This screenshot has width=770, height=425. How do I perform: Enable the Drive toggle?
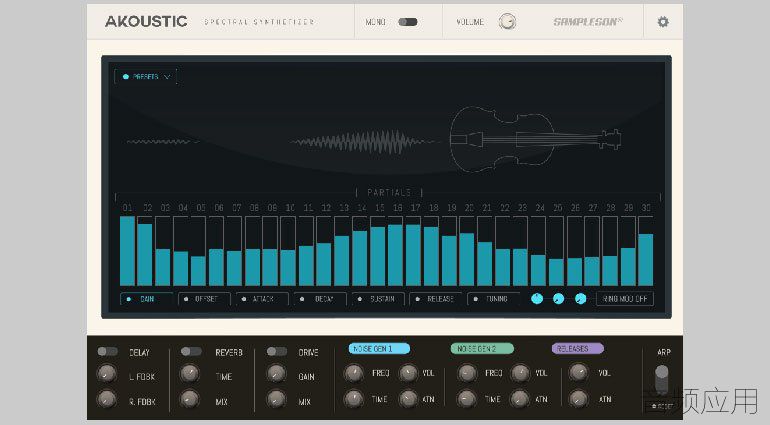[x=277, y=351]
